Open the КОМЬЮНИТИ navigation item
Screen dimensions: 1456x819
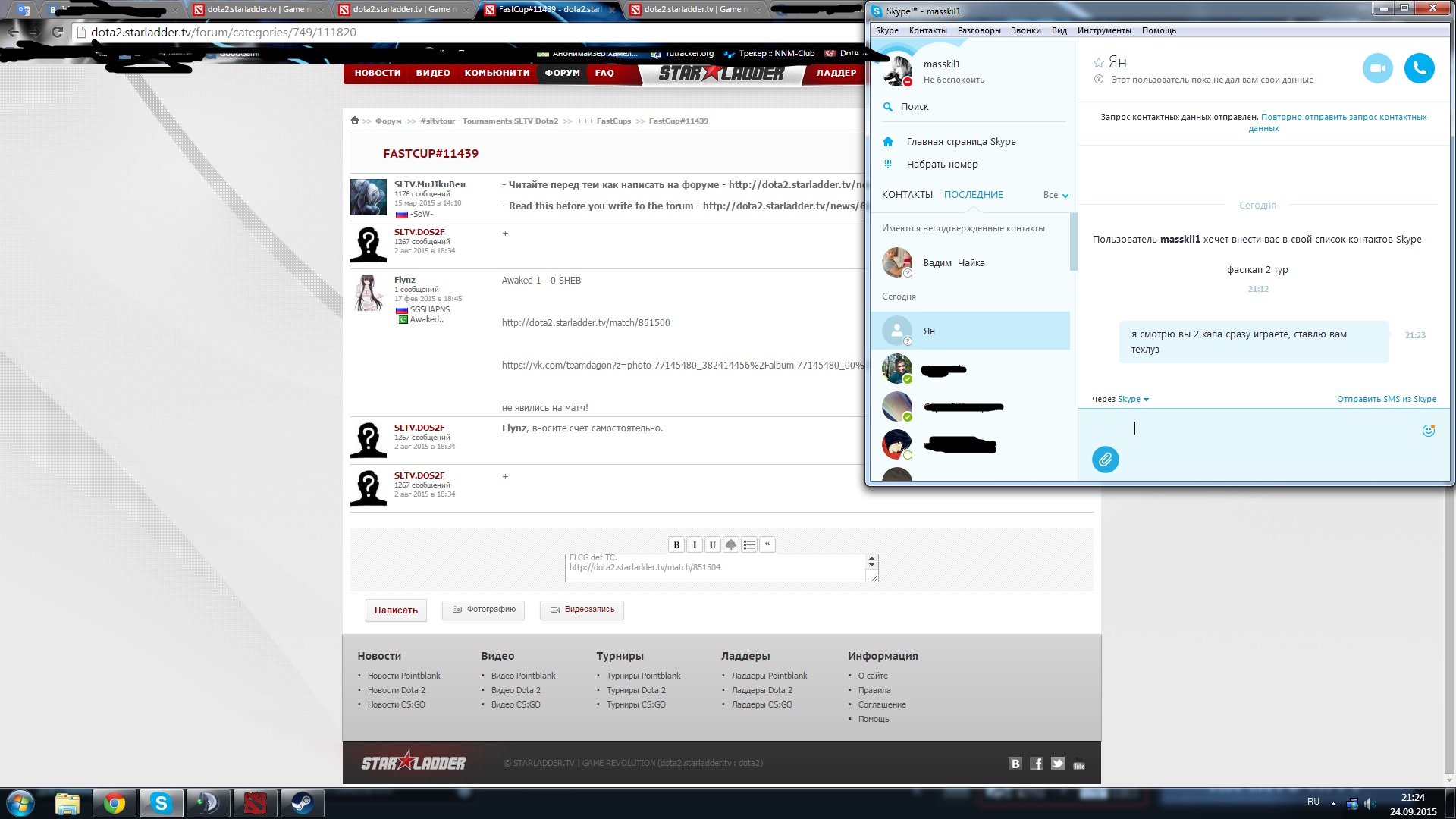[x=497, y=73]
